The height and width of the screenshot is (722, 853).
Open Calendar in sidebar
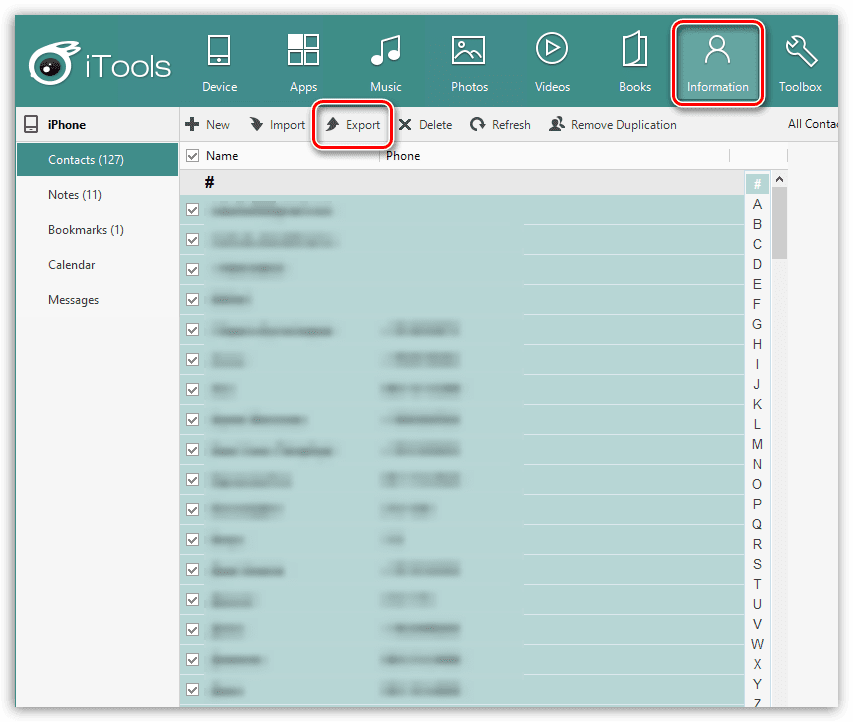[x=71, y=265]
